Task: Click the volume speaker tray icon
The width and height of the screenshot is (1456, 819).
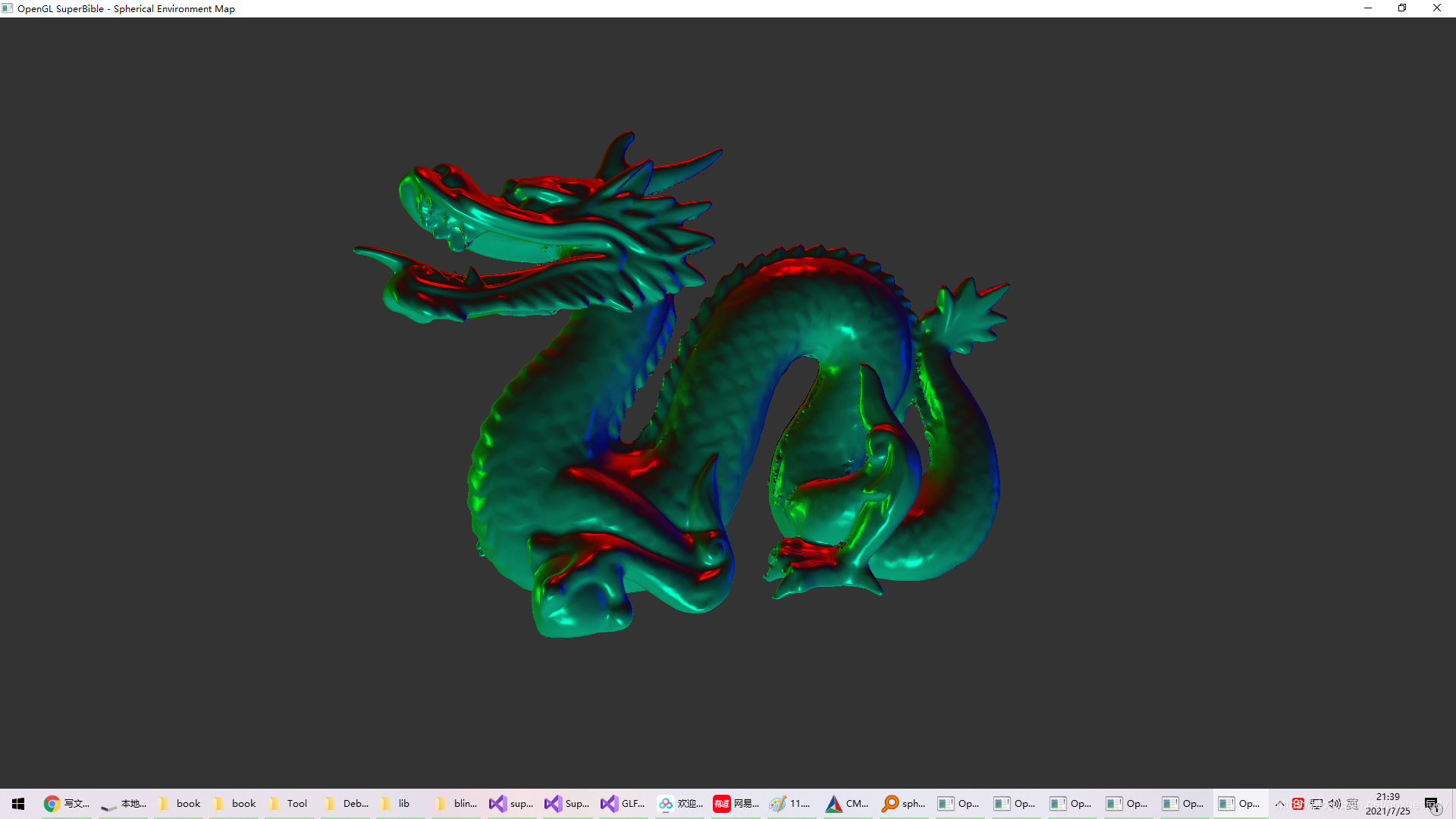Action: coord(1335,804)
